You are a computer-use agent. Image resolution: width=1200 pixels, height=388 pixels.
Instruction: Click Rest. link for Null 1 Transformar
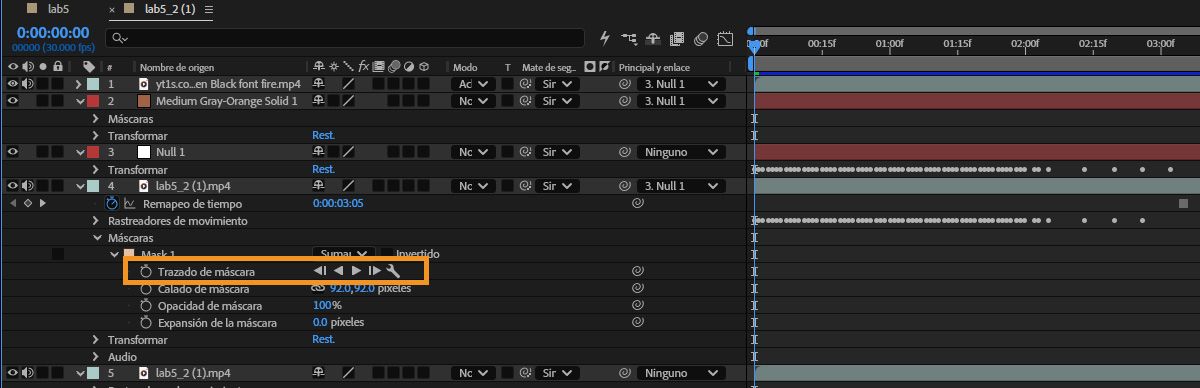tap(323, 169)
